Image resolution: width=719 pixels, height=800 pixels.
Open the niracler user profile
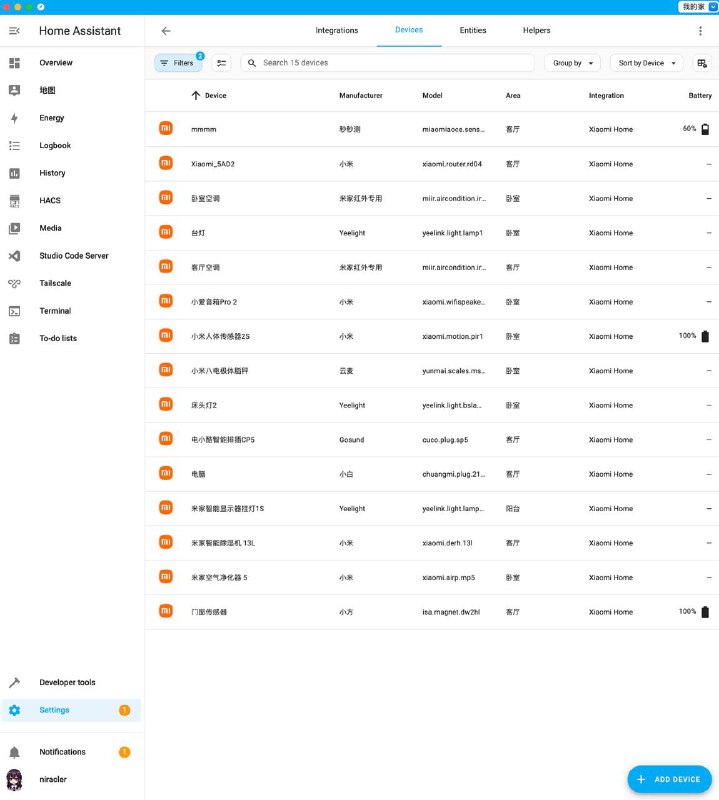pyautogui.click(x=55, y=780)
